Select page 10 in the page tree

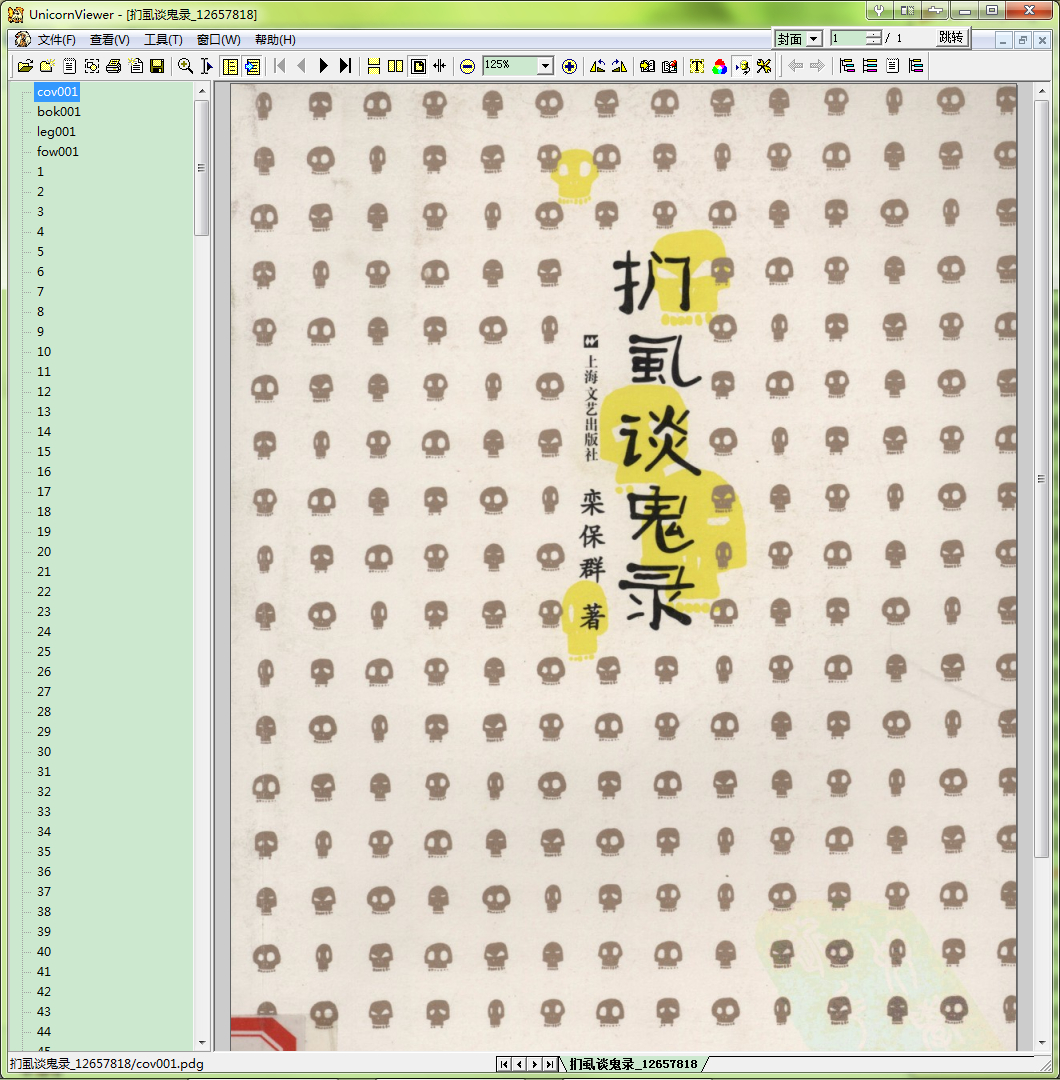(x=44, y=351)
